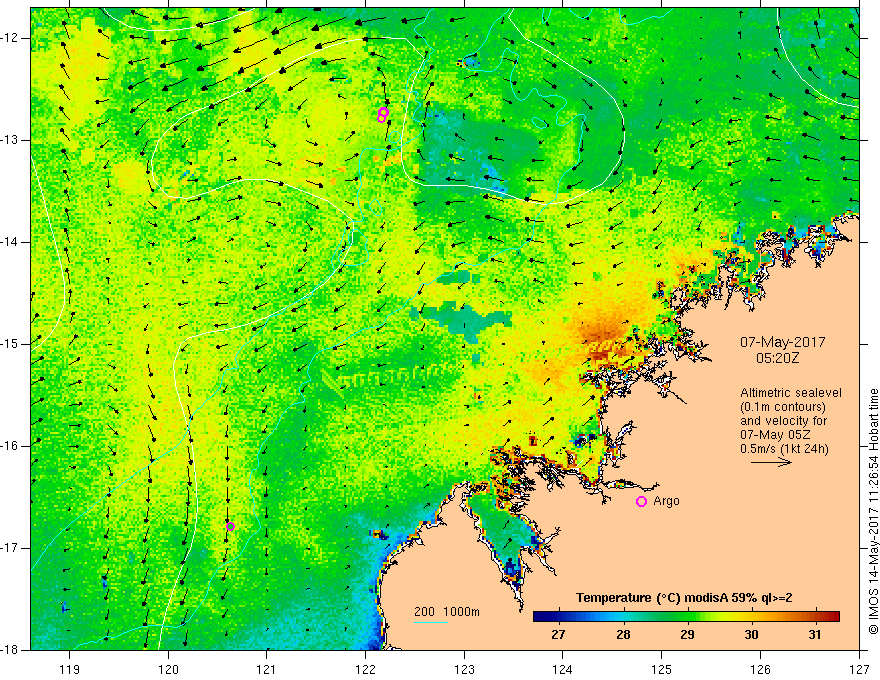The image size is (880, 680).
Task: Click the 30 colorbar tick label
Action: click(751, 635)
